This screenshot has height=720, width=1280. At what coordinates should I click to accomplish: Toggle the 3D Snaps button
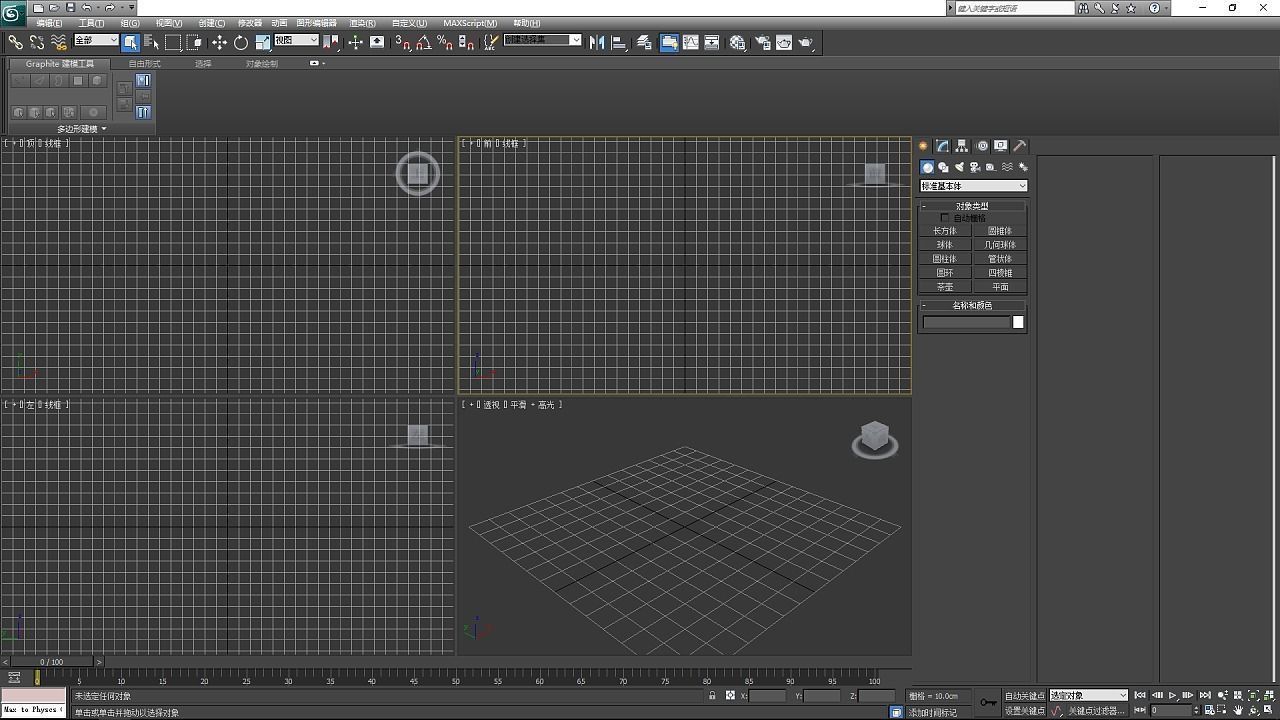point(402,42)
